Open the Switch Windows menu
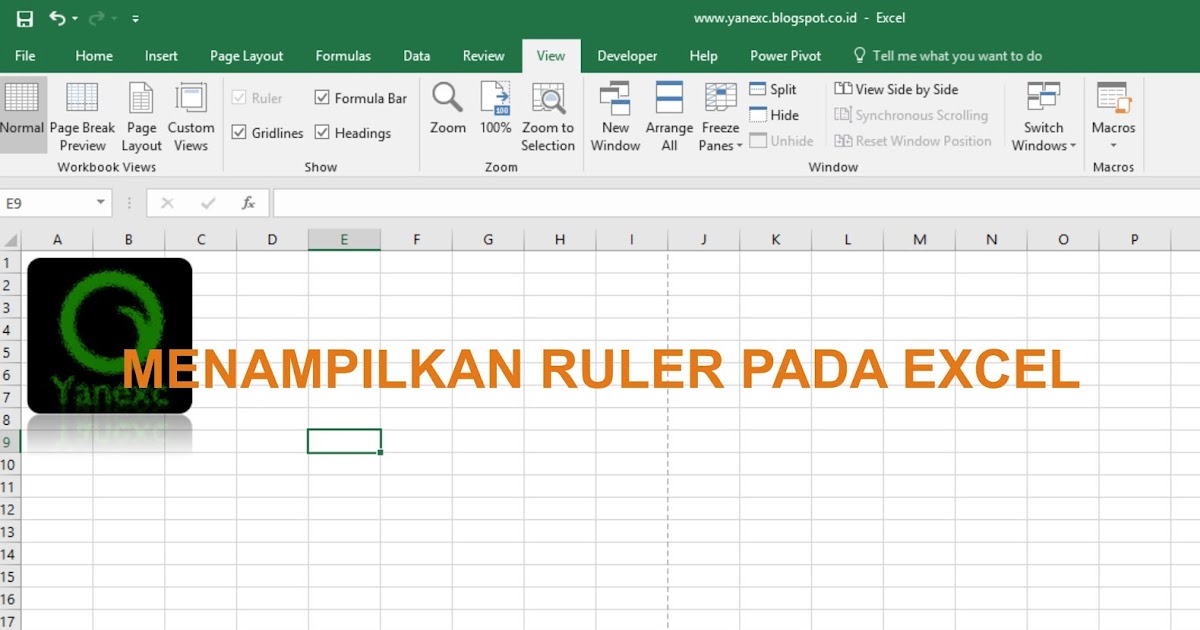The width and height of the screenshot is (1200, 630). point(1044,116)
